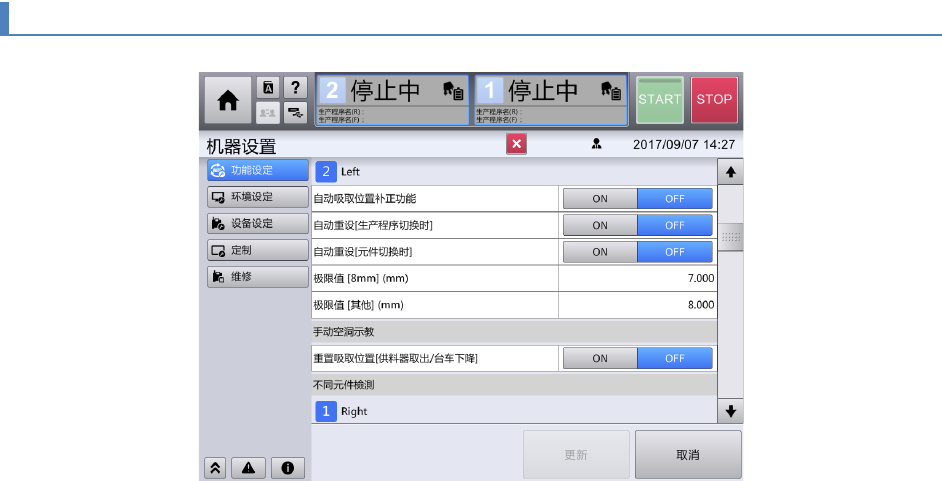The height and width of the screenshot is (481, 942).
Task: Click the stage 1 program list icon
Action: pos(612,91)
